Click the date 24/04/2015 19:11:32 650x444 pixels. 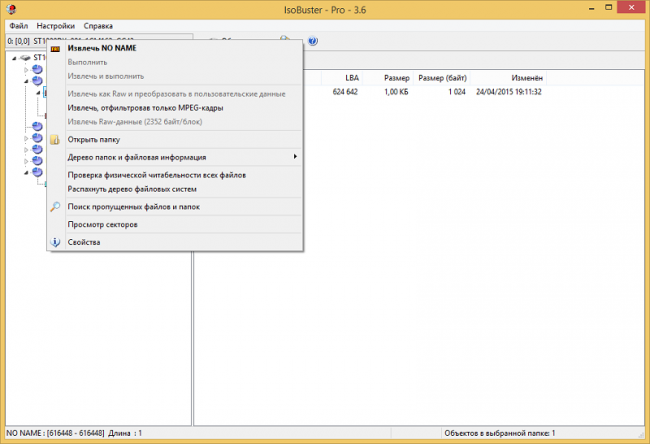tap(509, 92)
